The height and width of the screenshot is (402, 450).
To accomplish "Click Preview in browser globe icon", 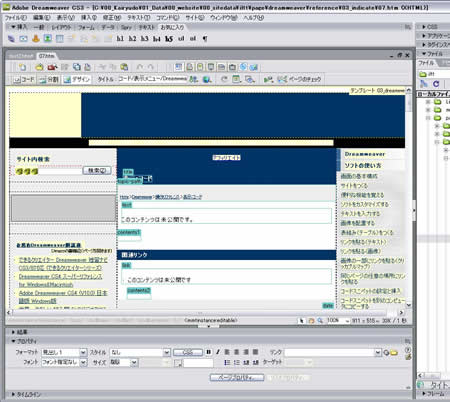I will point(207,79).
